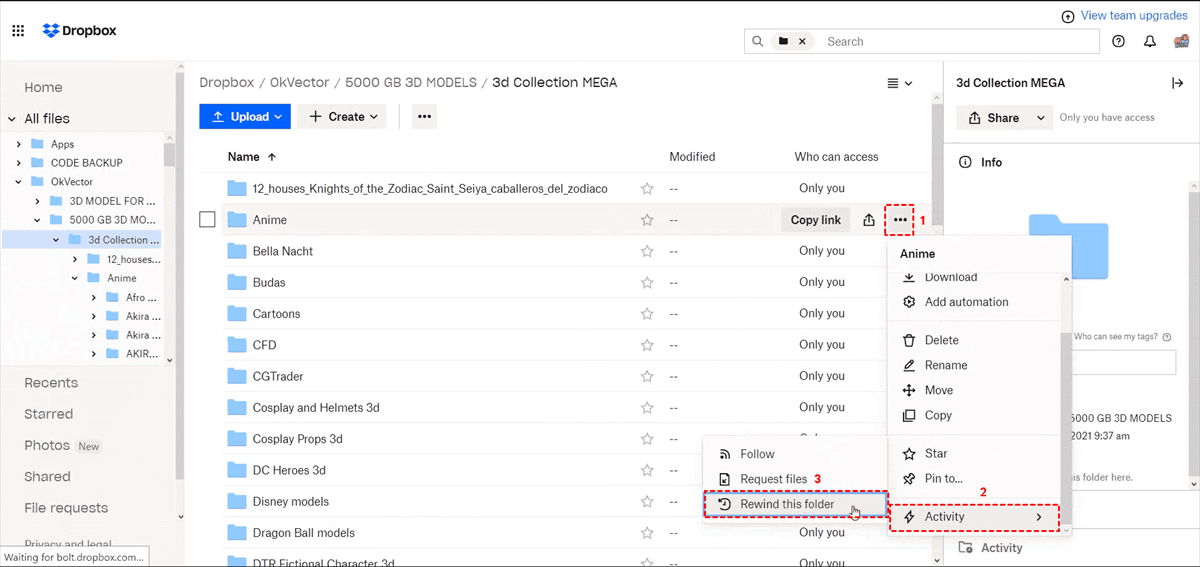The image size is (1200, 567).
Task: Collapse the details side panel
Action: tap(1177, 83)
